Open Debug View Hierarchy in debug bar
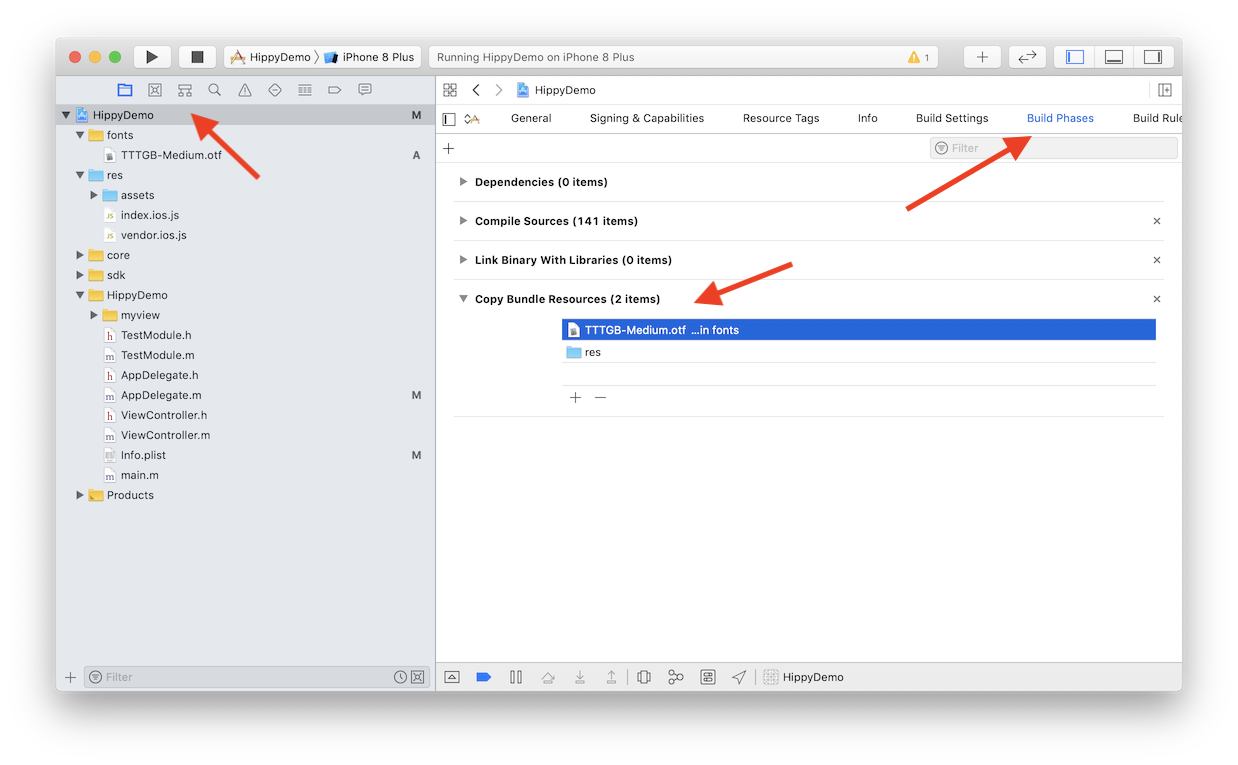Image resolution: width=1238 pixels, height=765 pixels. click(x=644, y=677)
